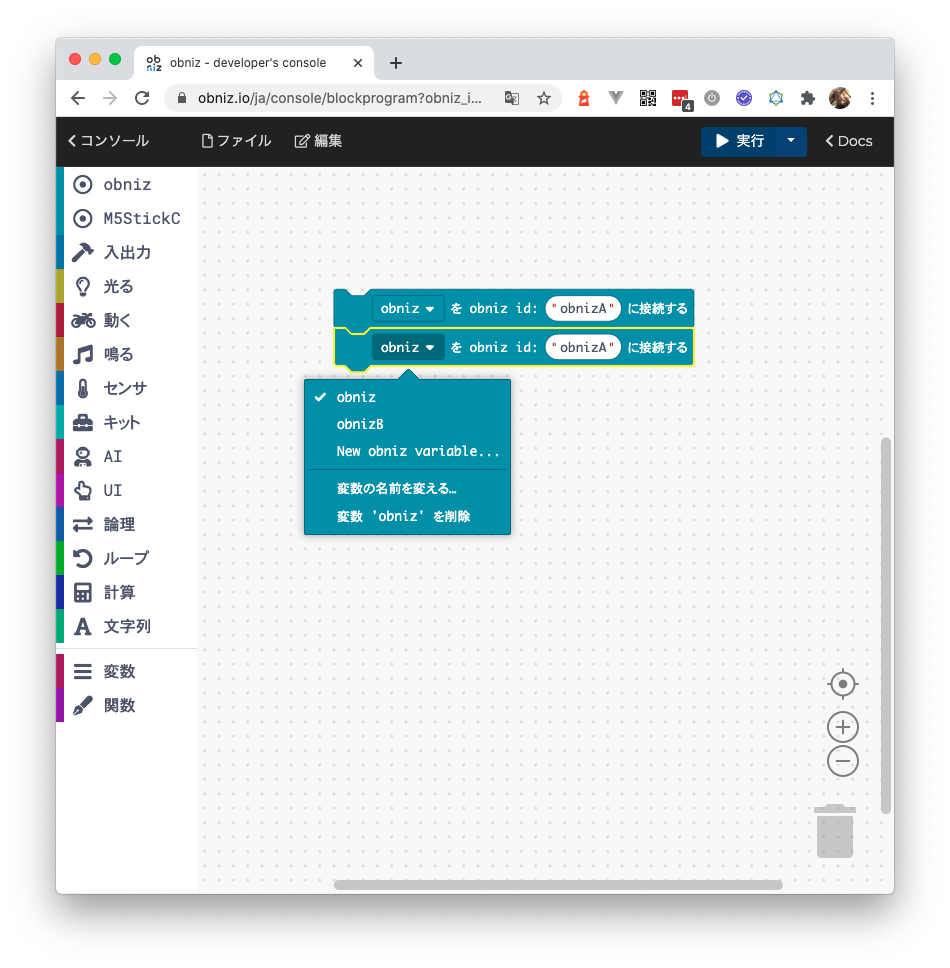
Task: Open the M5StickC block category
Action: 127,219
